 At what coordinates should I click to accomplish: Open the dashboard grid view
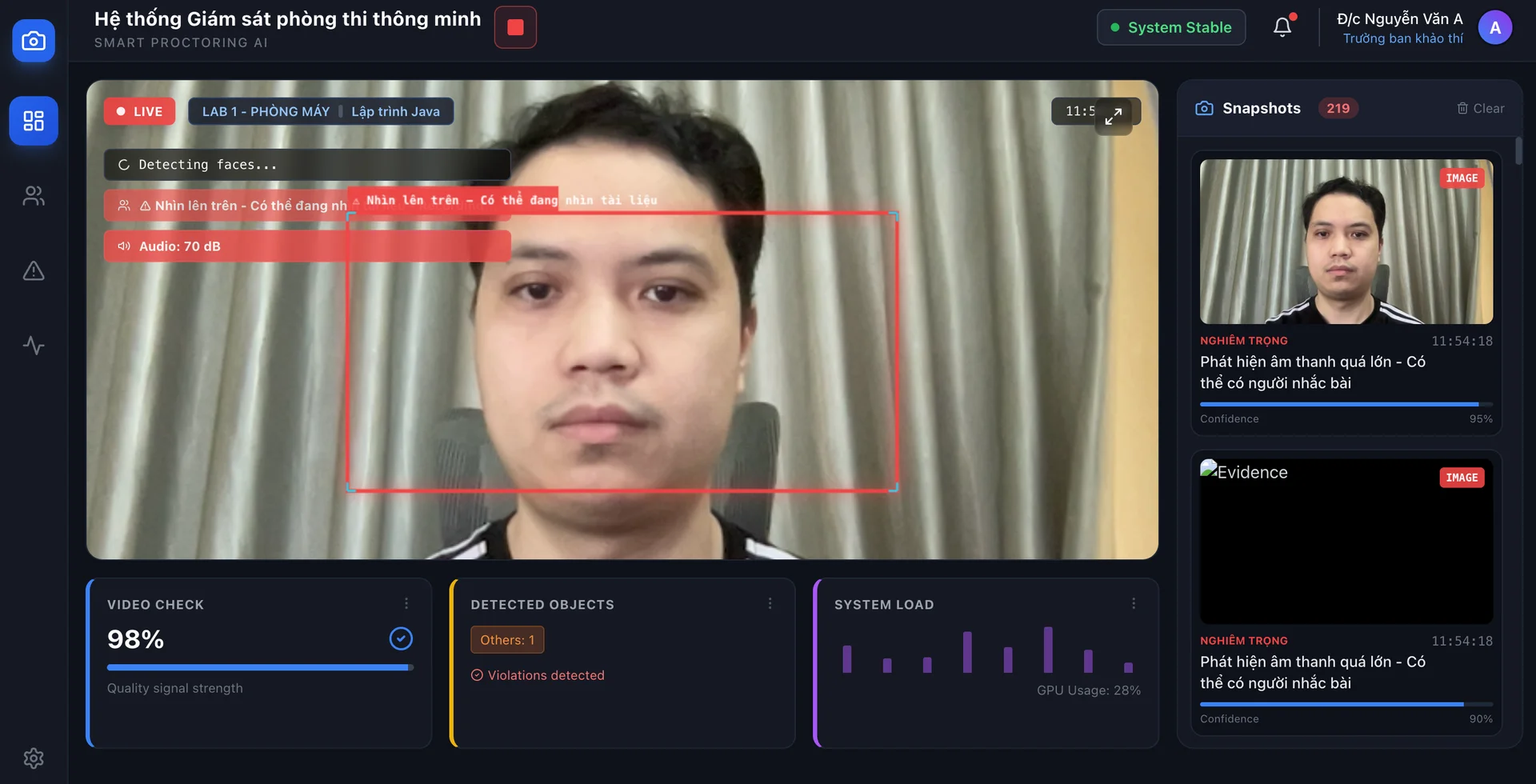pos(33,120)
